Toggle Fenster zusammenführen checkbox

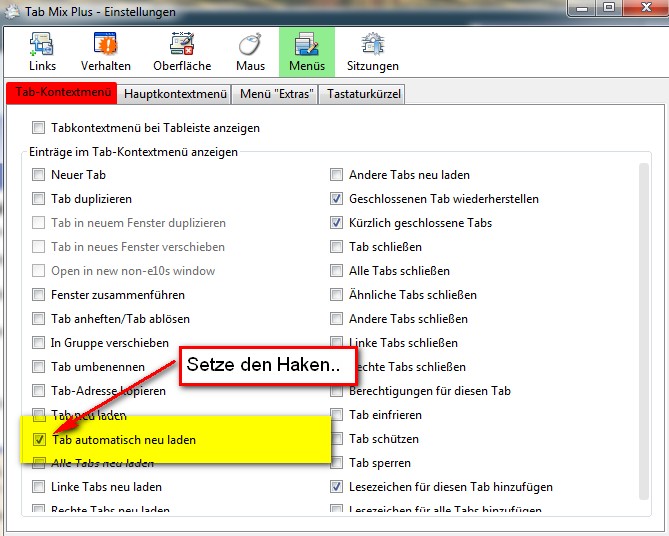coord(38,294)
